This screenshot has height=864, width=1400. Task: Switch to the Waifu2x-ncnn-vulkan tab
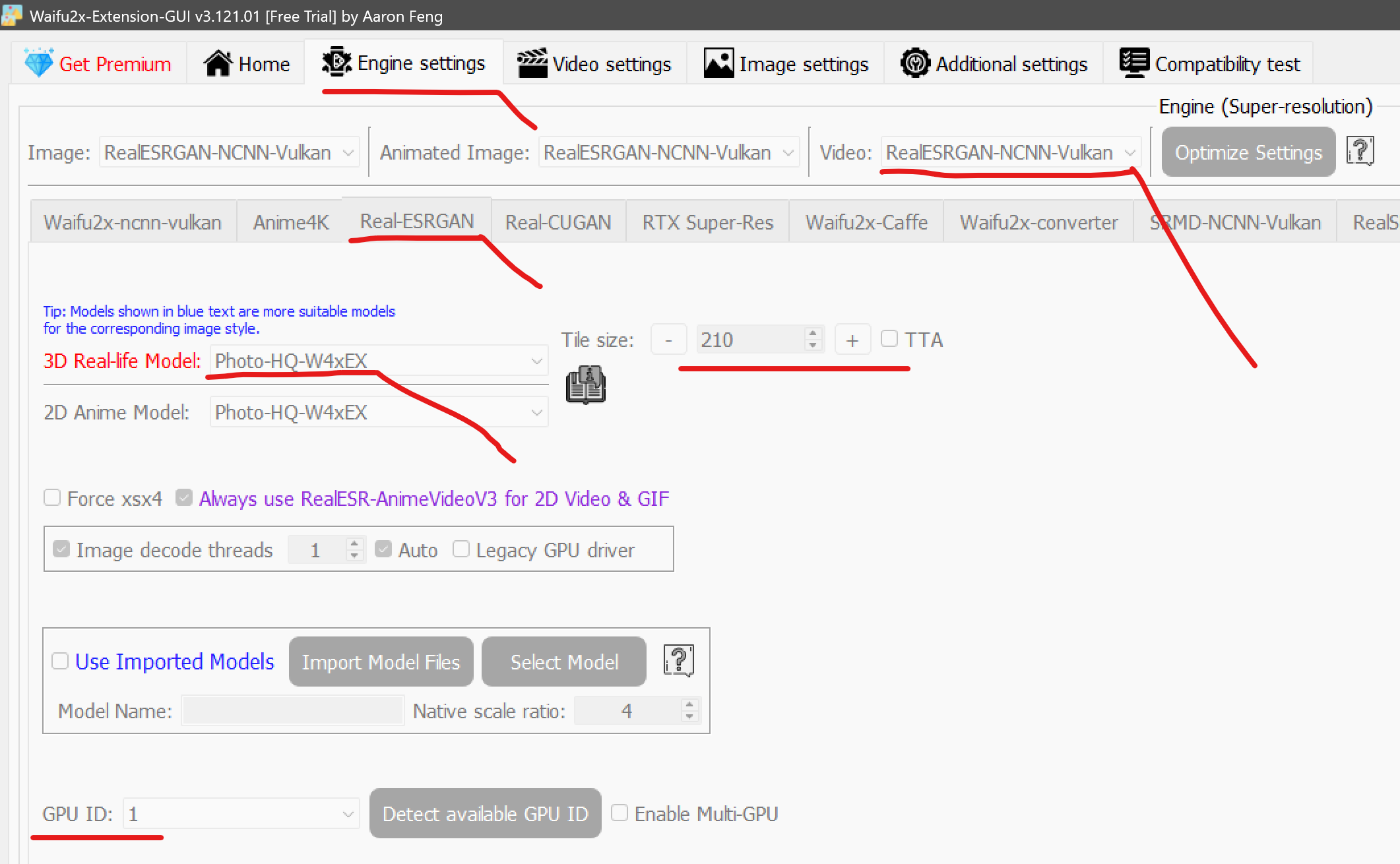133,222
